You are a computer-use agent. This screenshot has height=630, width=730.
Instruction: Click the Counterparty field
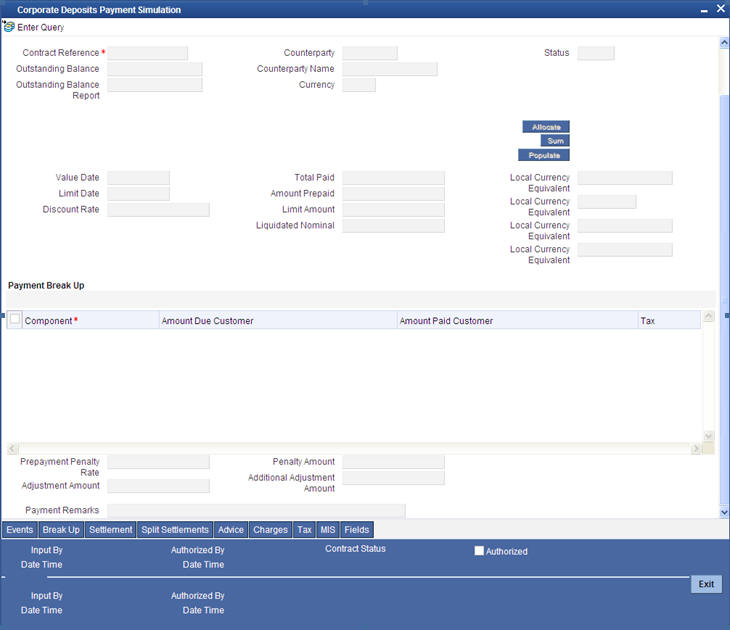click(370, 53)
